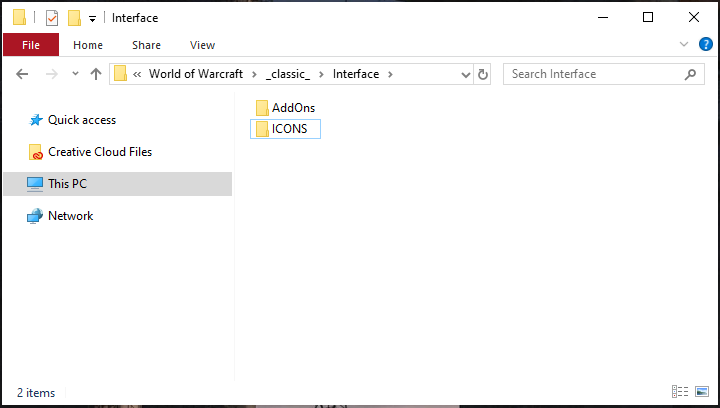The height and width of the screenshot is (408, 720).
Task: Click the search magnifier icon
Action: pos(690,74)
